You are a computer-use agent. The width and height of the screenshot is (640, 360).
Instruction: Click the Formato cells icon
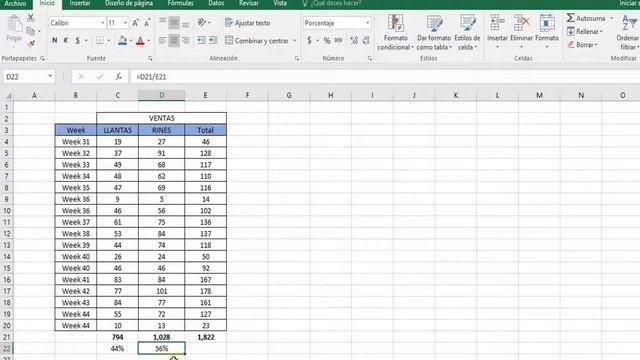(547, 23)
